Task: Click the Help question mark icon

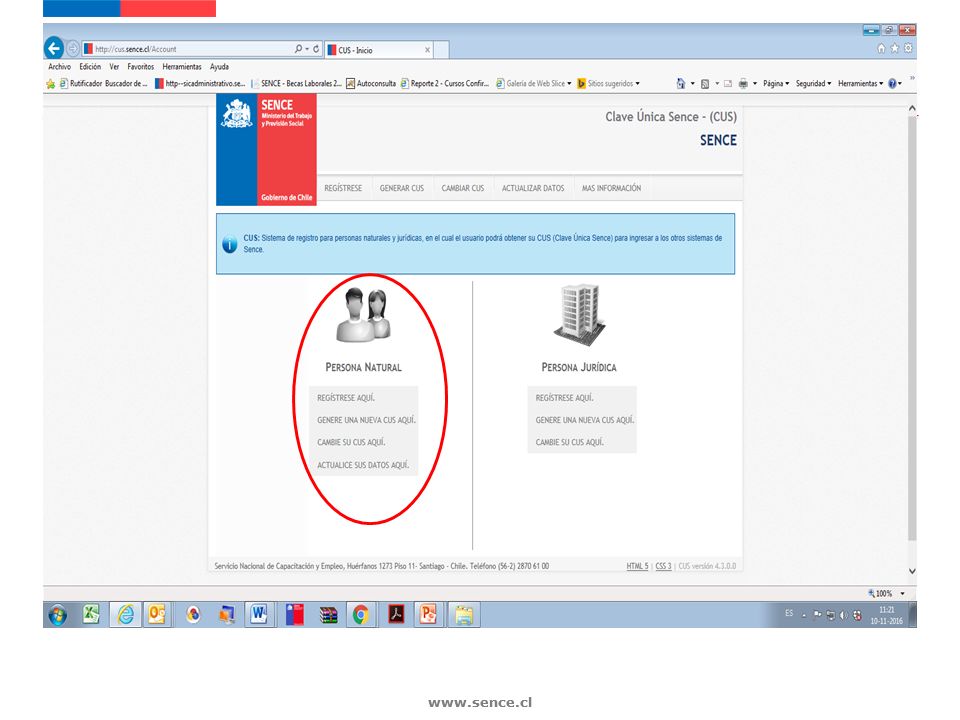Action: [892, 84]
